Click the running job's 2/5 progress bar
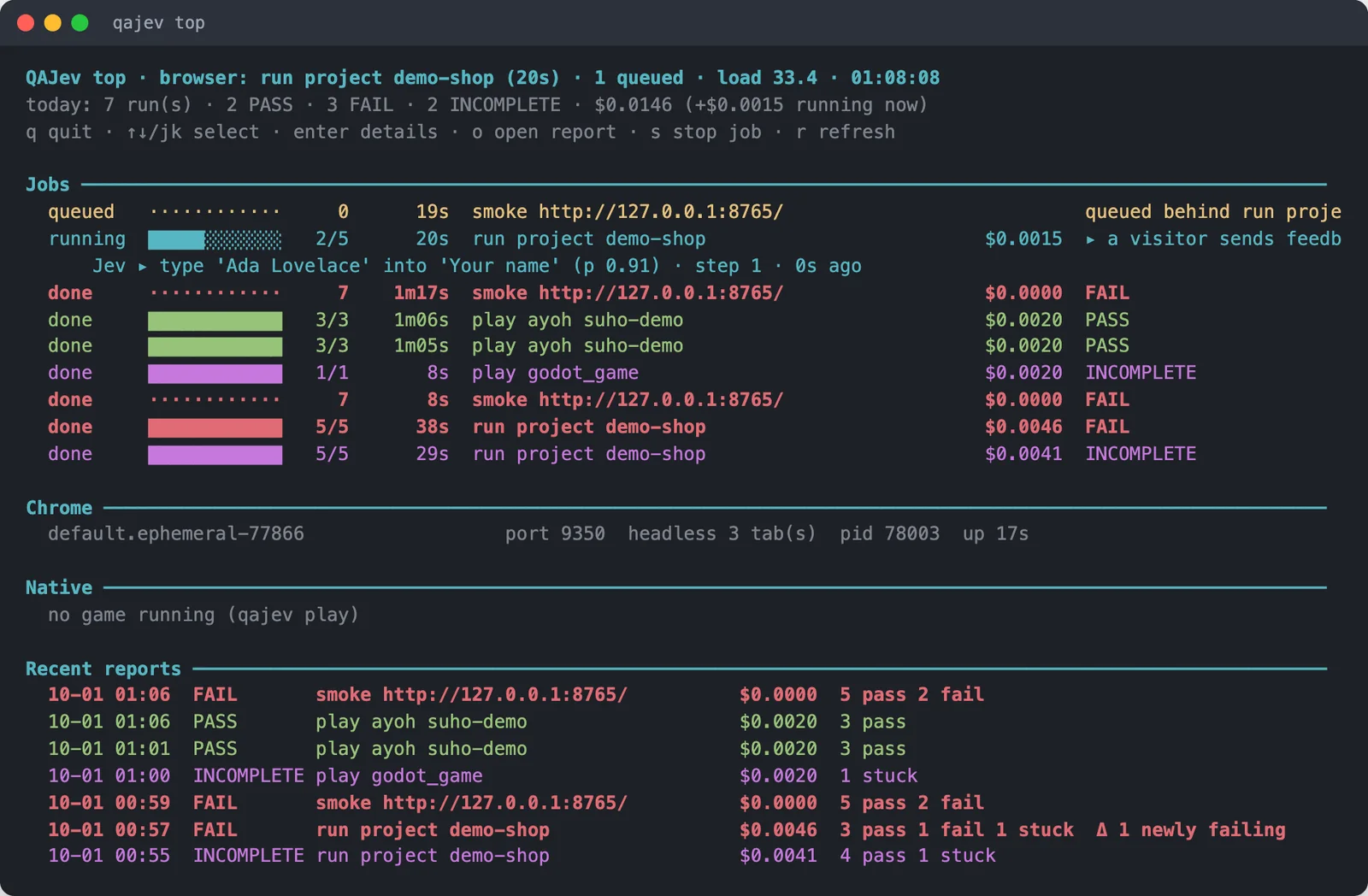This screenshot has width=1368, height=896. tap(215, 239)
